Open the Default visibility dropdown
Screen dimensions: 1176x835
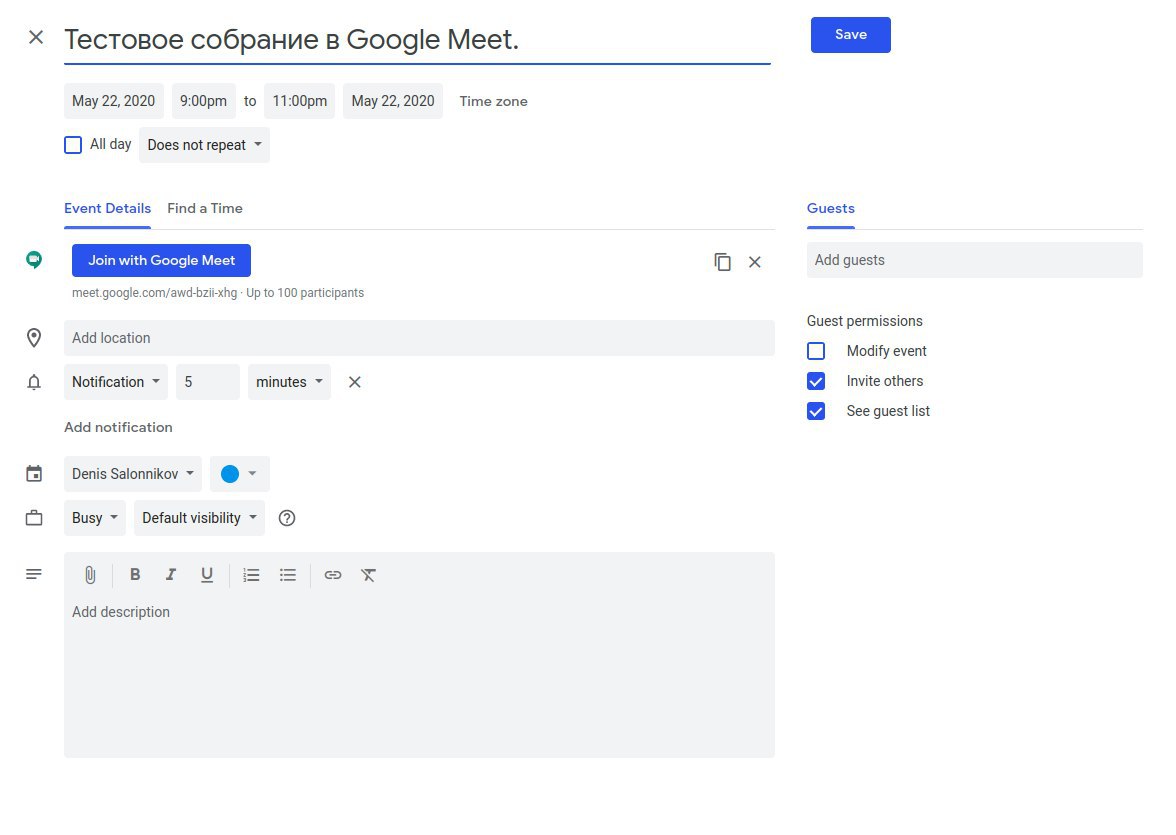(200, 518)
